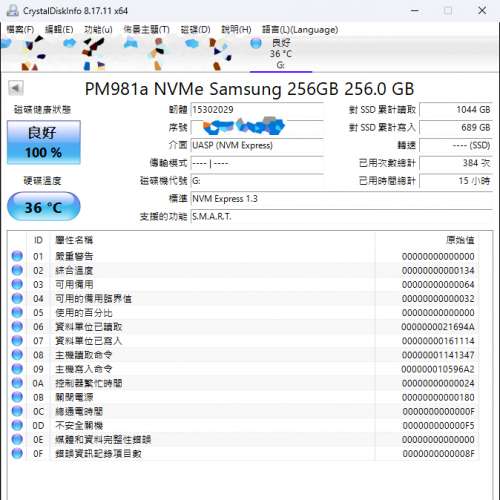Open the 編輯(E) menu
500x500 pixels.
[59, 30]
